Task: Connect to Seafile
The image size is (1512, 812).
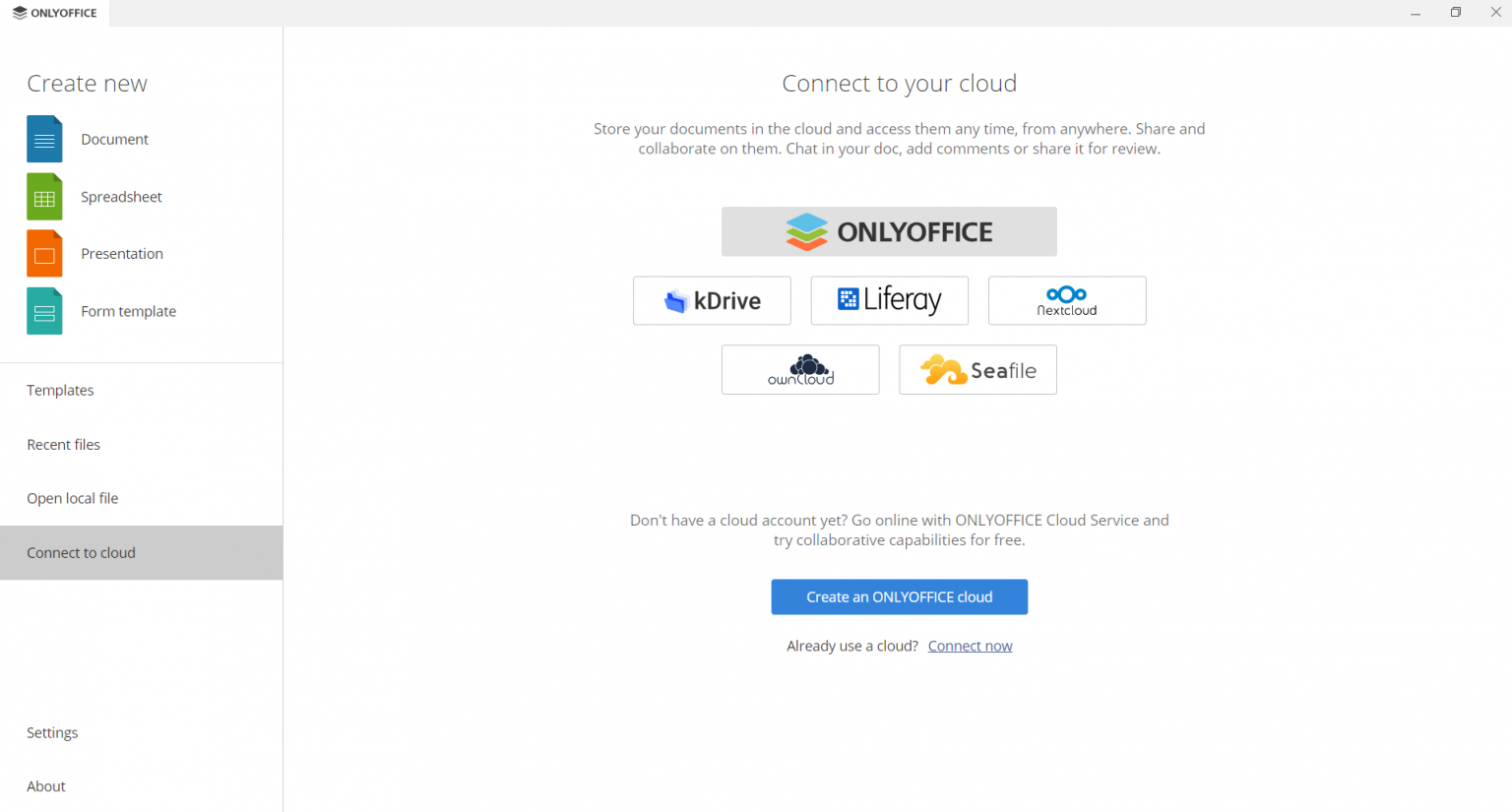Action: point(977,369)
